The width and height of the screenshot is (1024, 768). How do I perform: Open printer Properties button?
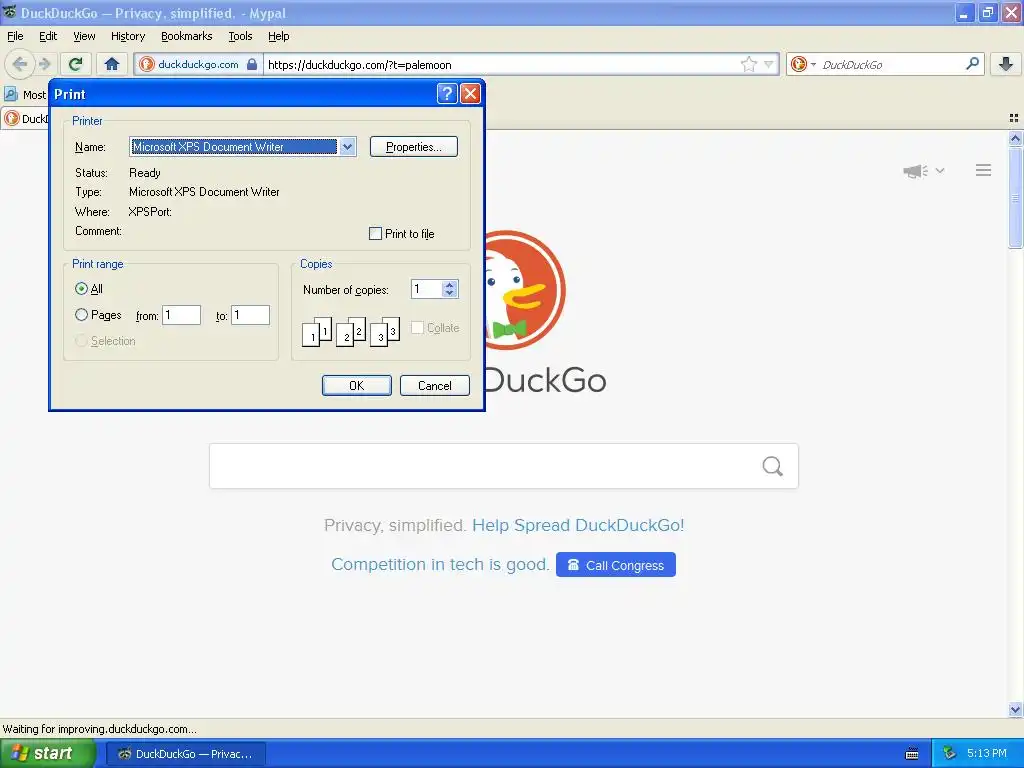point(413,147)
